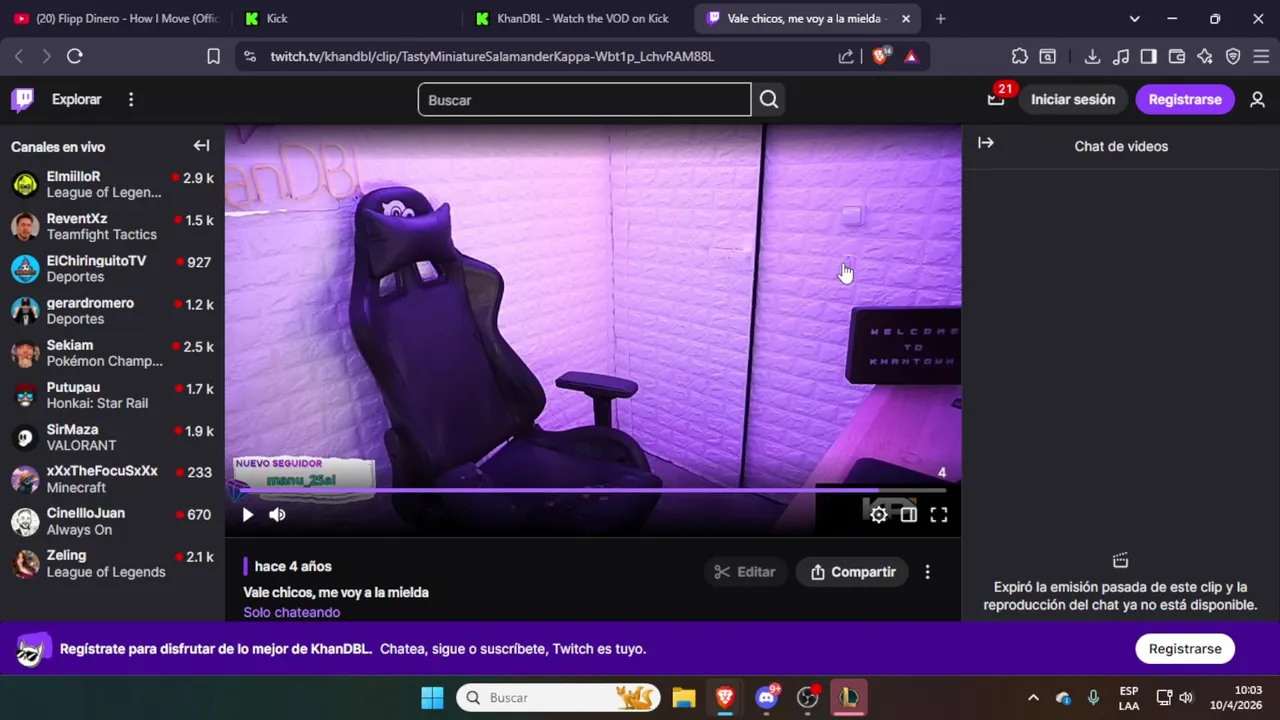Reload the current page

click(x=75, y=56)
